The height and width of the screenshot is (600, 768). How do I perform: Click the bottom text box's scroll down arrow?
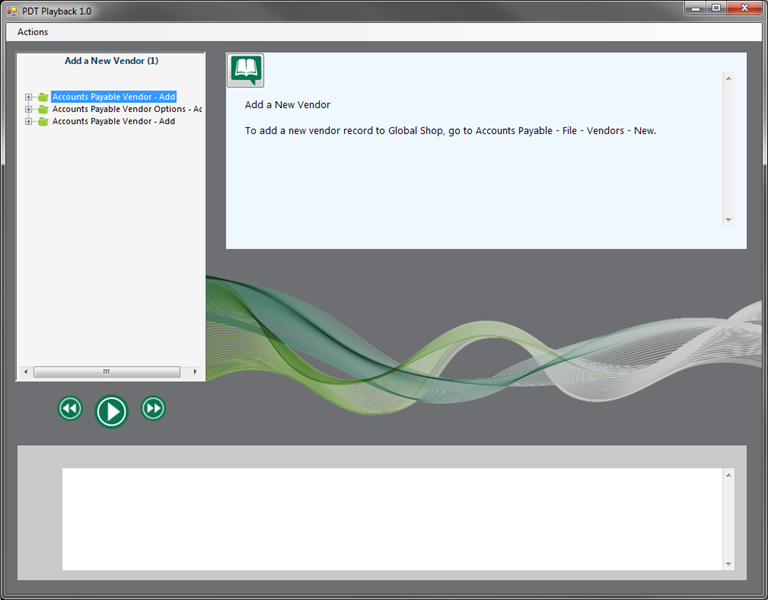point(728,564)
